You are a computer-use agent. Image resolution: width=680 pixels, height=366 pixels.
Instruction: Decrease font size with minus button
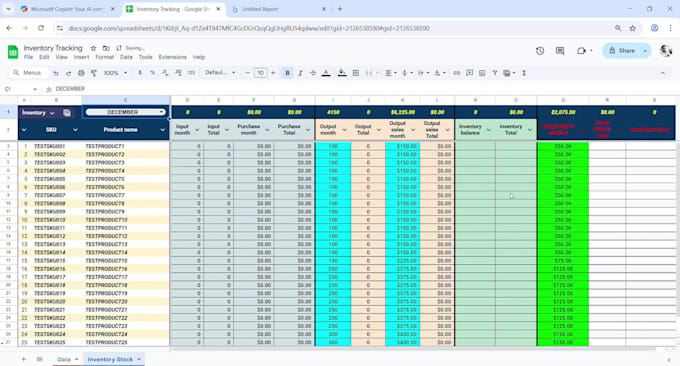248,73
